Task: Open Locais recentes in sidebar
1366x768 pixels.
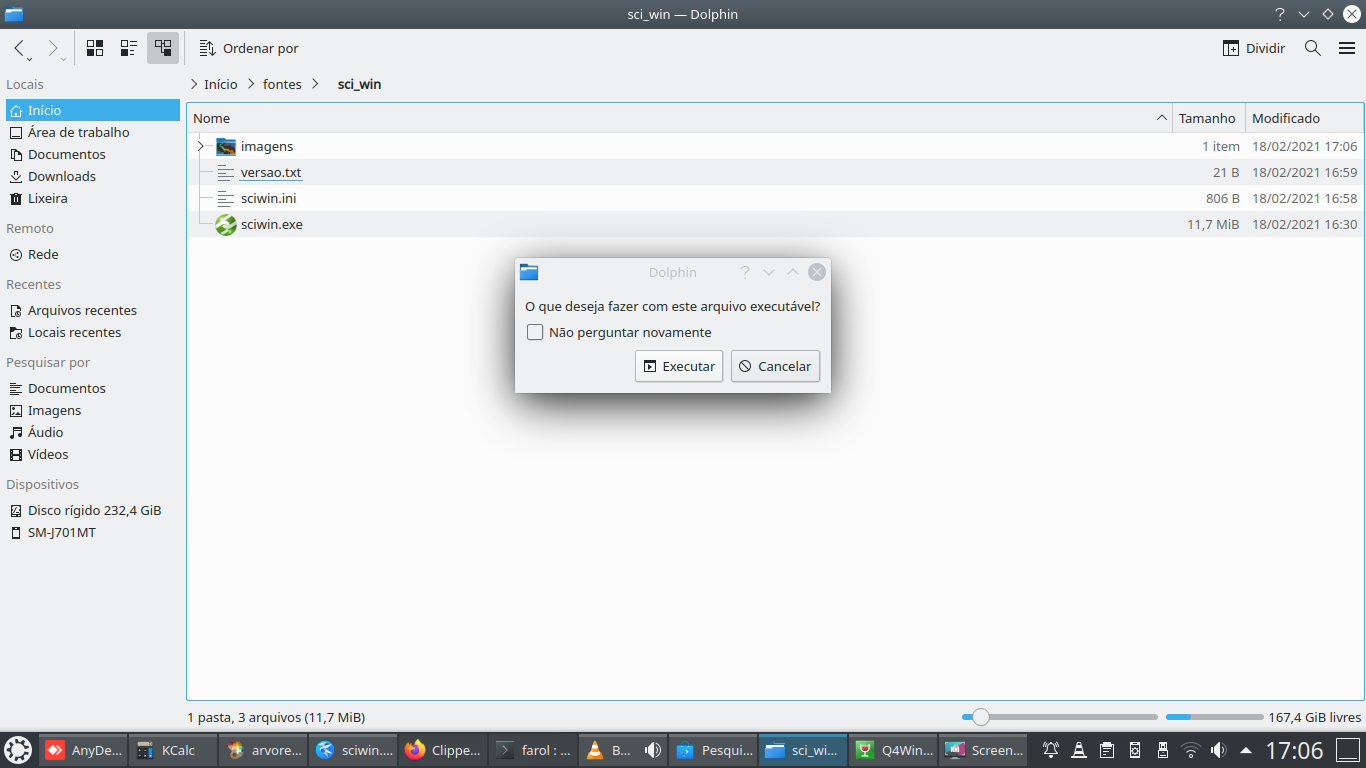Action: click(x=93, y=332)
